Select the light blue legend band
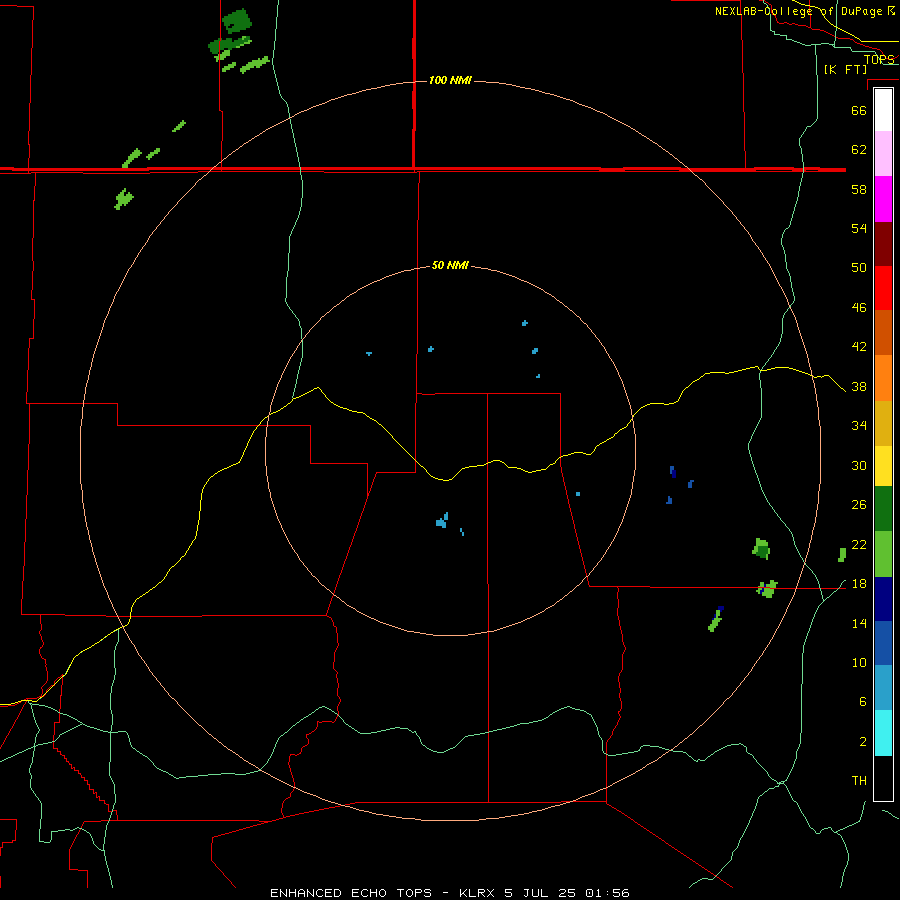 [883, 688]
